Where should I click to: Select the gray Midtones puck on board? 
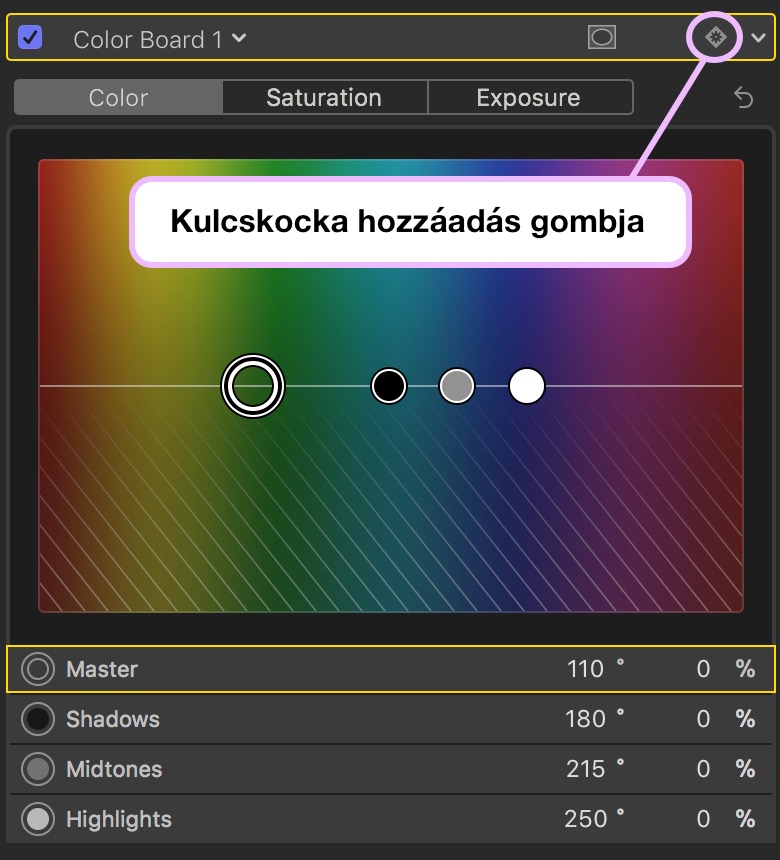[x=457, y=386]
